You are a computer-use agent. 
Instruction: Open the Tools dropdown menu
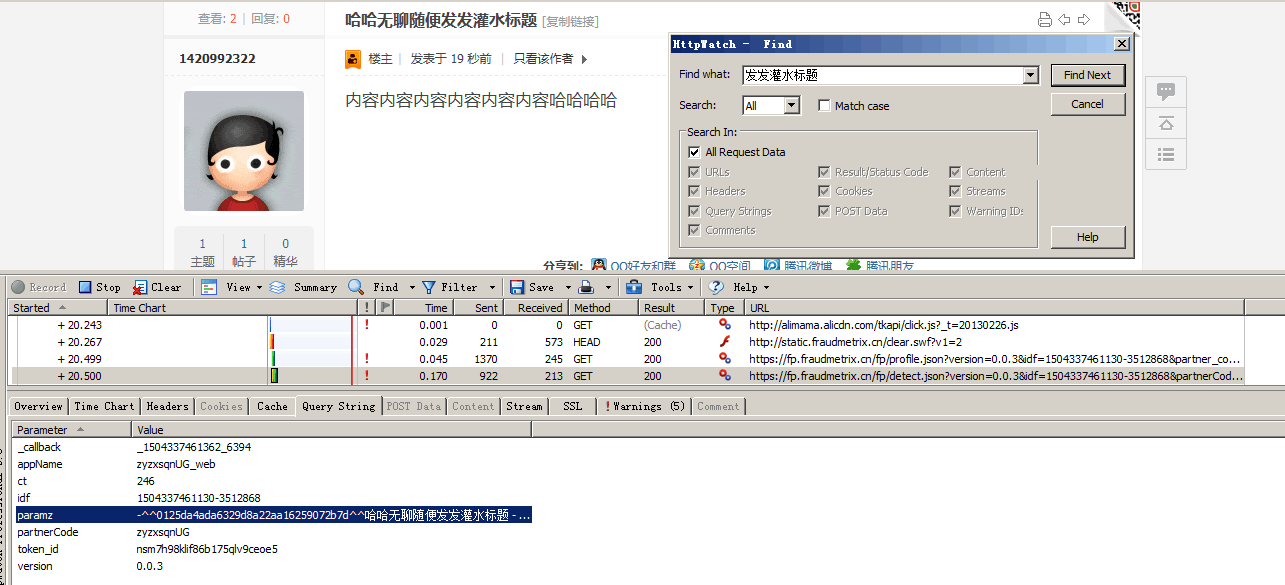(x=665, y=287)
